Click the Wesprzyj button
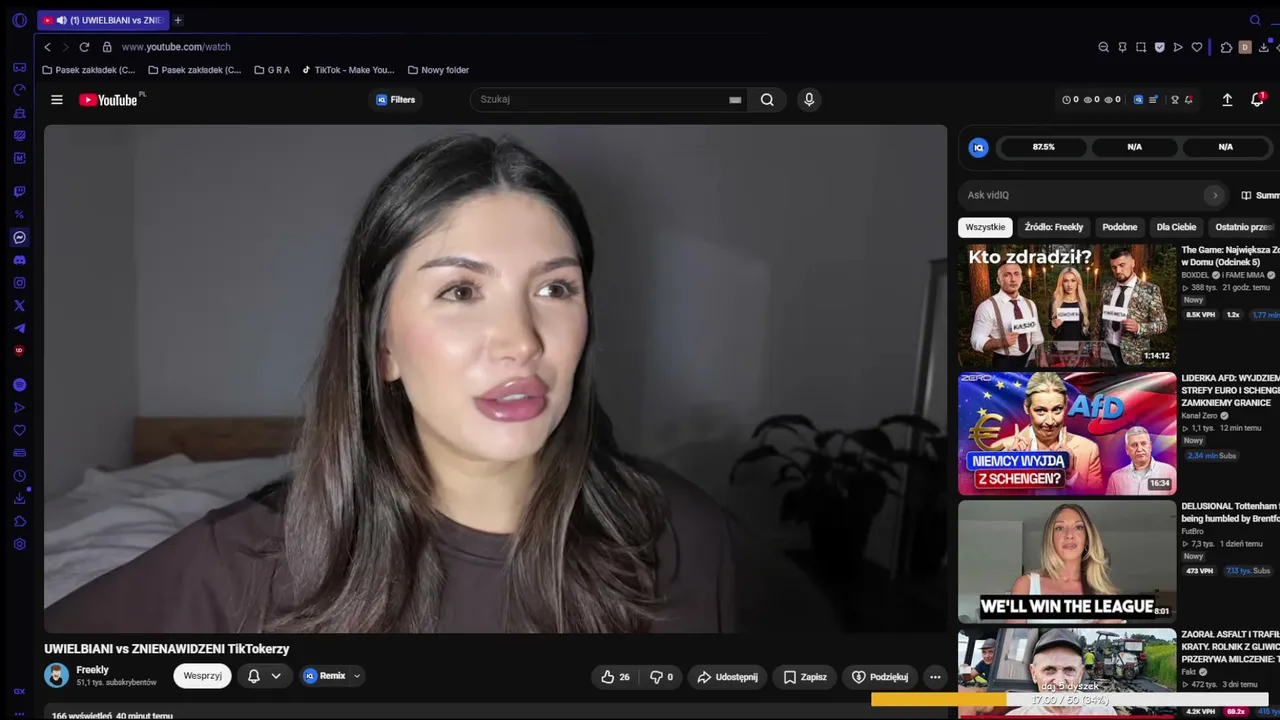 pos(202,676)
